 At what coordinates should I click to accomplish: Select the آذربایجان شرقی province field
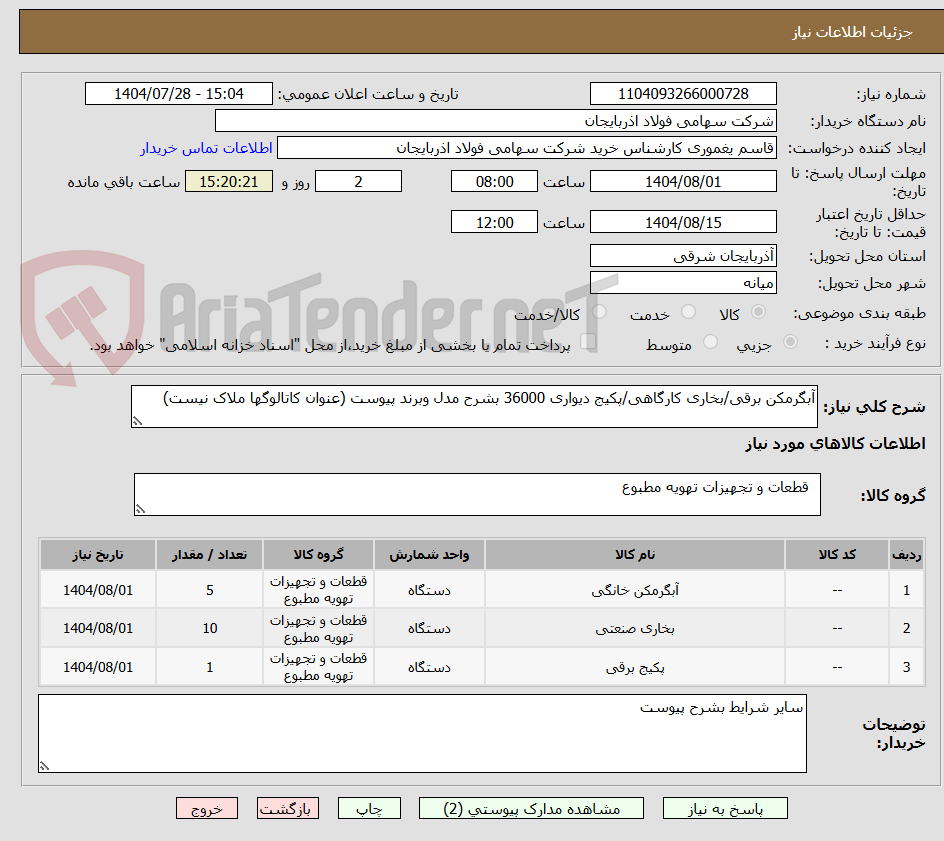coord(683,255)
